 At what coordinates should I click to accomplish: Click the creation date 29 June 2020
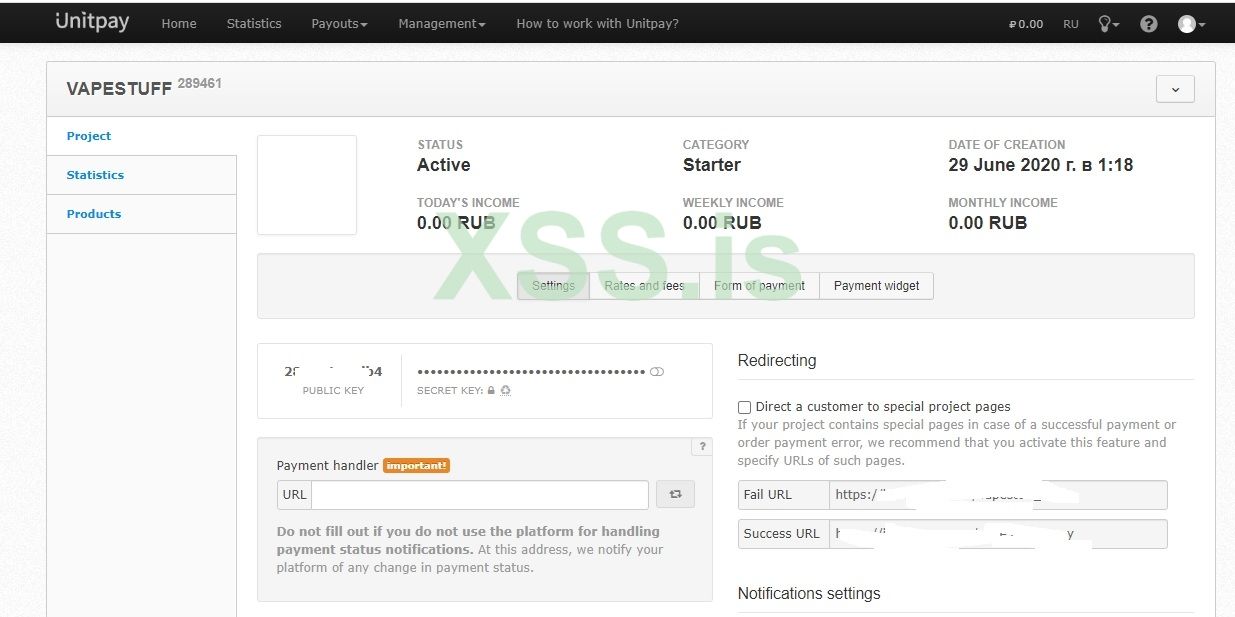click(x=1040, y=165)
